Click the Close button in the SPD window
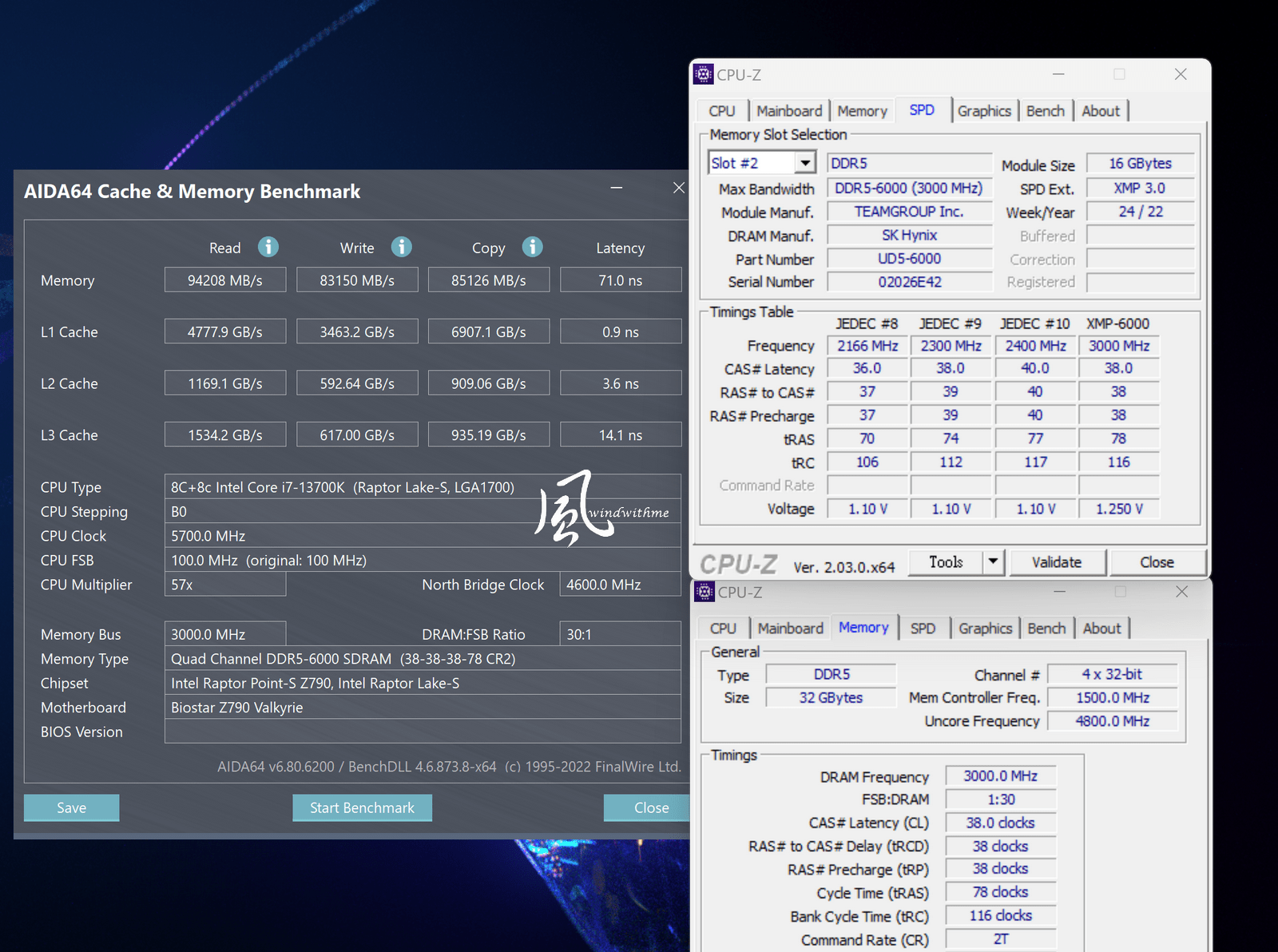 pyautogui.click(x=1157, y=561)
